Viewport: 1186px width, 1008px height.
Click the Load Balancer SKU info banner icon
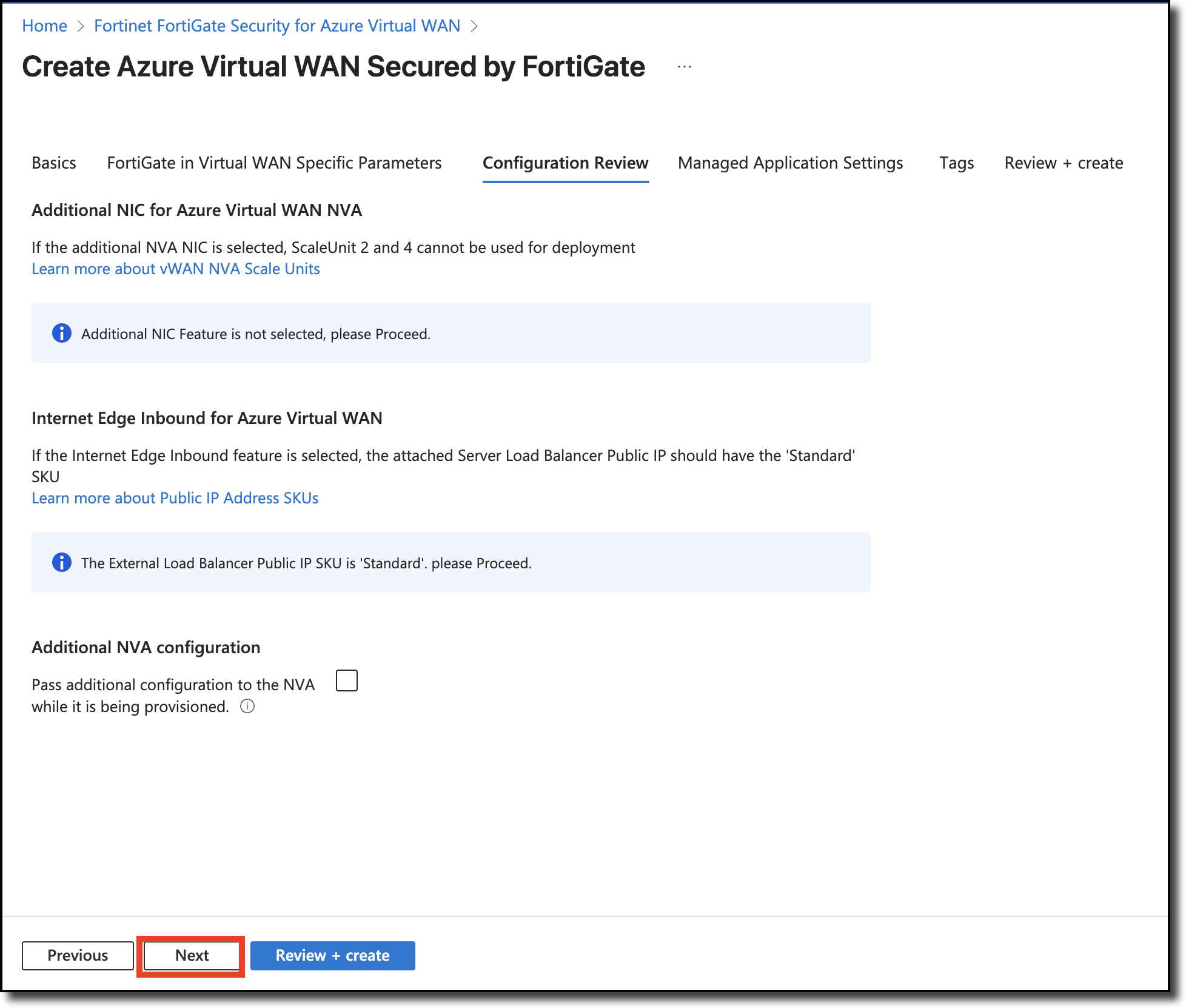(61, 562)
